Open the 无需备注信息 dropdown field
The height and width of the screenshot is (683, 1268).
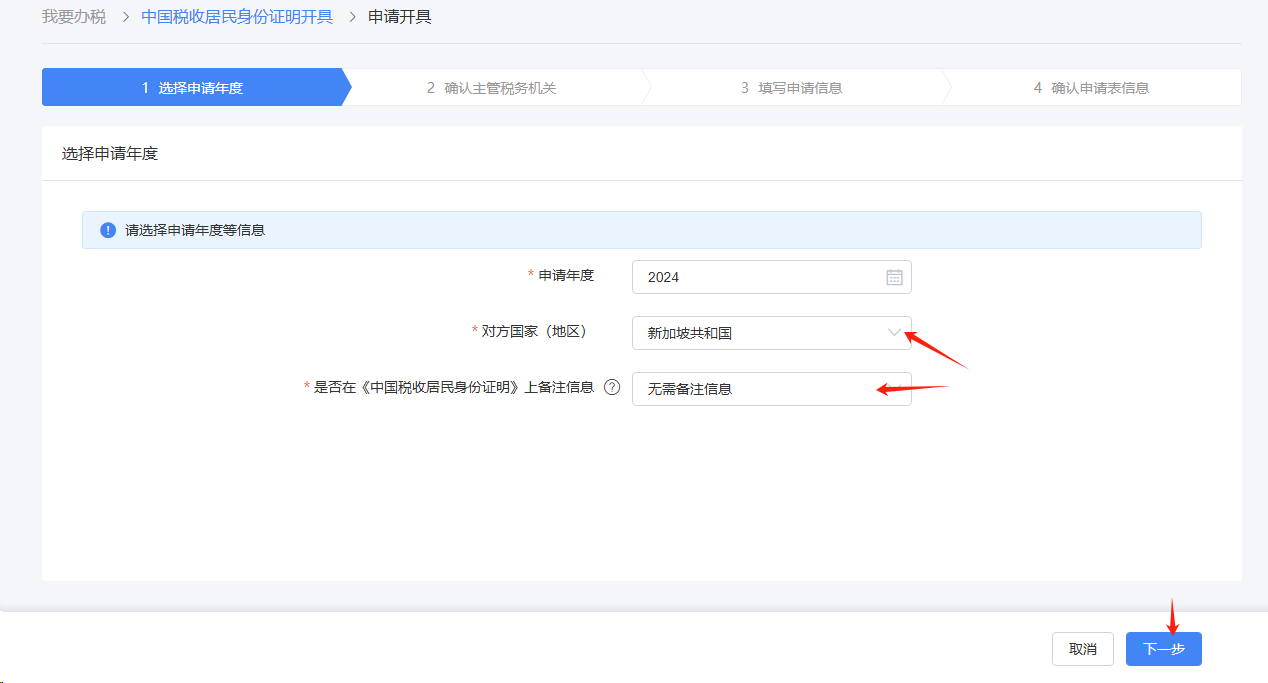pyautogui.click(x=770, y=389)
